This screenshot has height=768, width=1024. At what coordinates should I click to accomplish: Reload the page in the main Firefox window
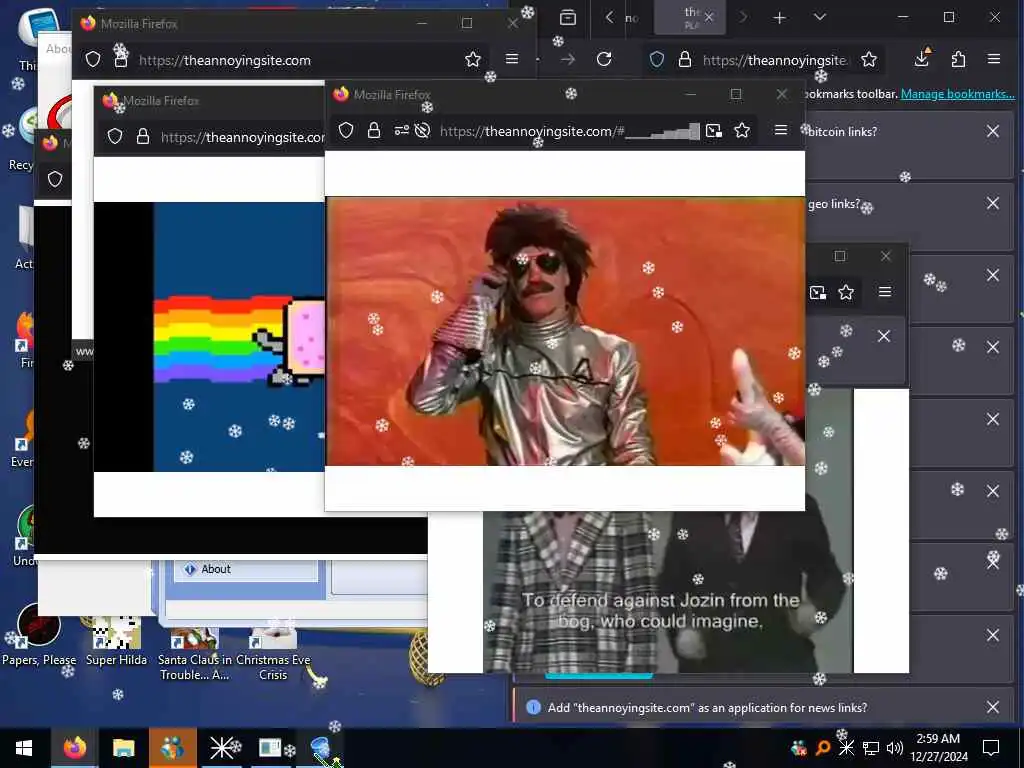[604, 59]
